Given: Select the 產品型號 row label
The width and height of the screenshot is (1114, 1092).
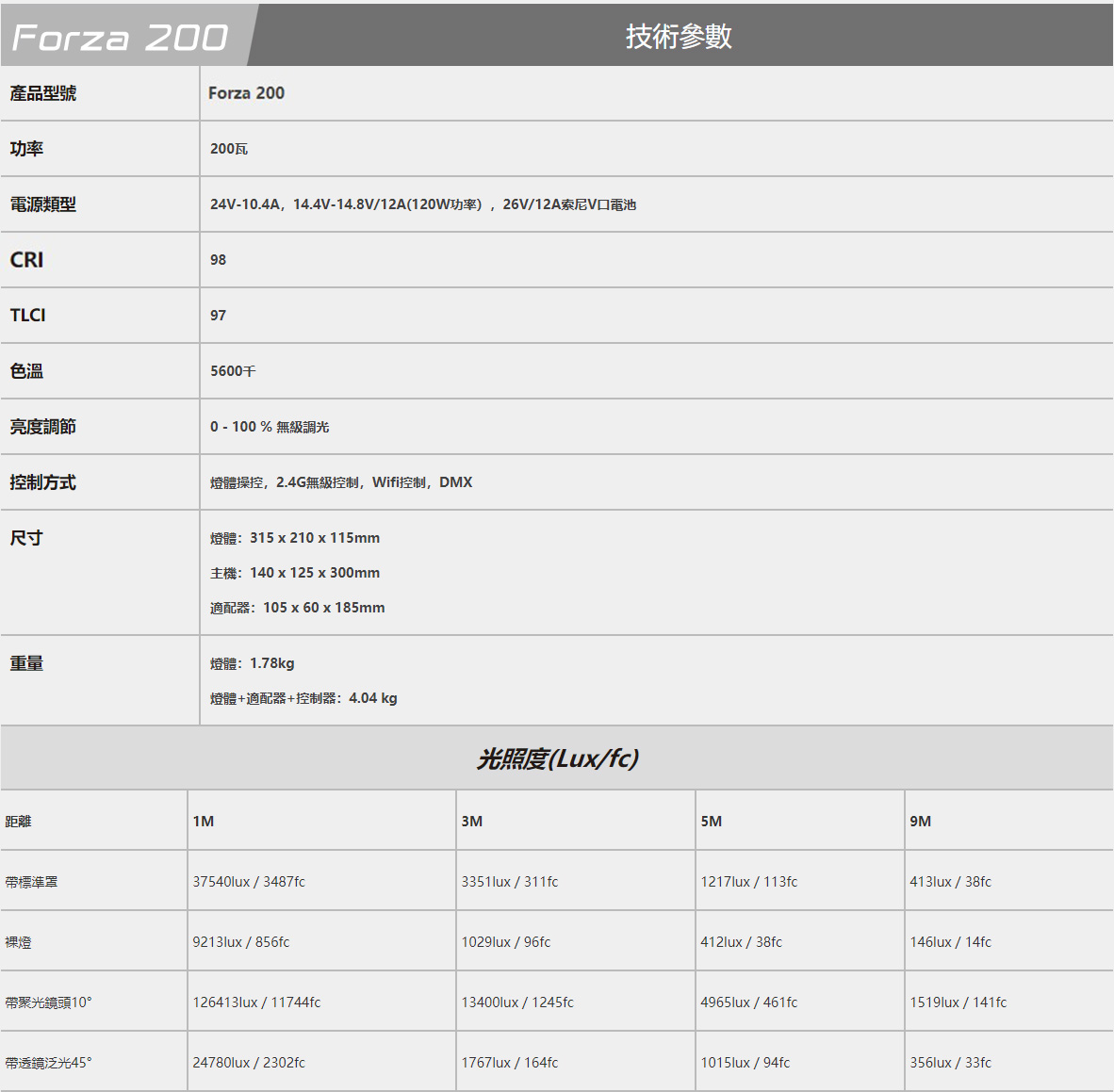Looking at the screenshot, I should [43, 93].
